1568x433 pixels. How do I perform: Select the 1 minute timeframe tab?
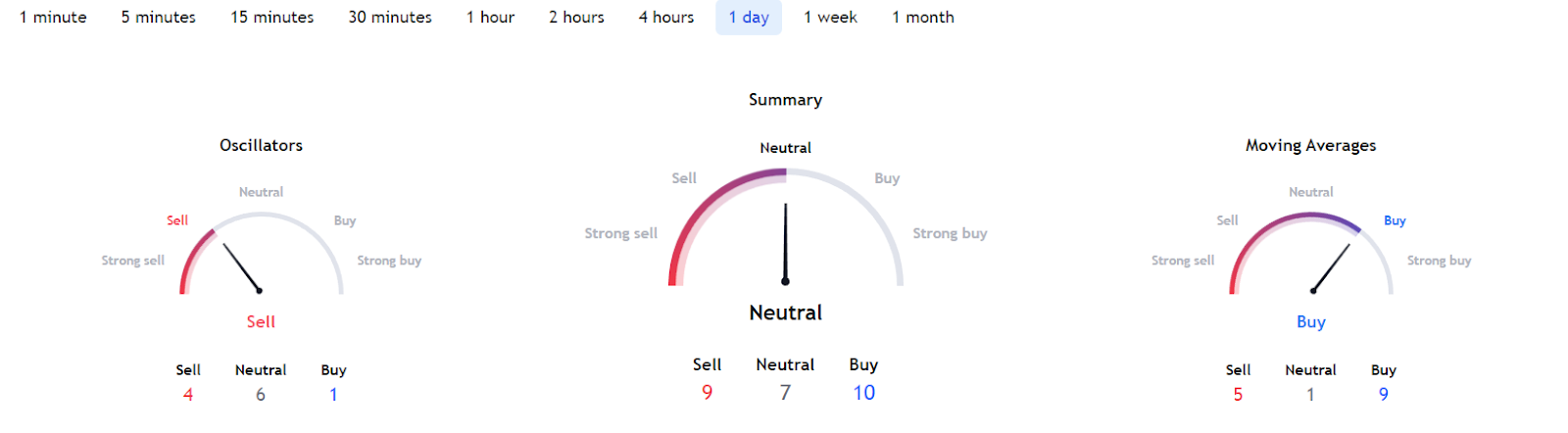53,18
